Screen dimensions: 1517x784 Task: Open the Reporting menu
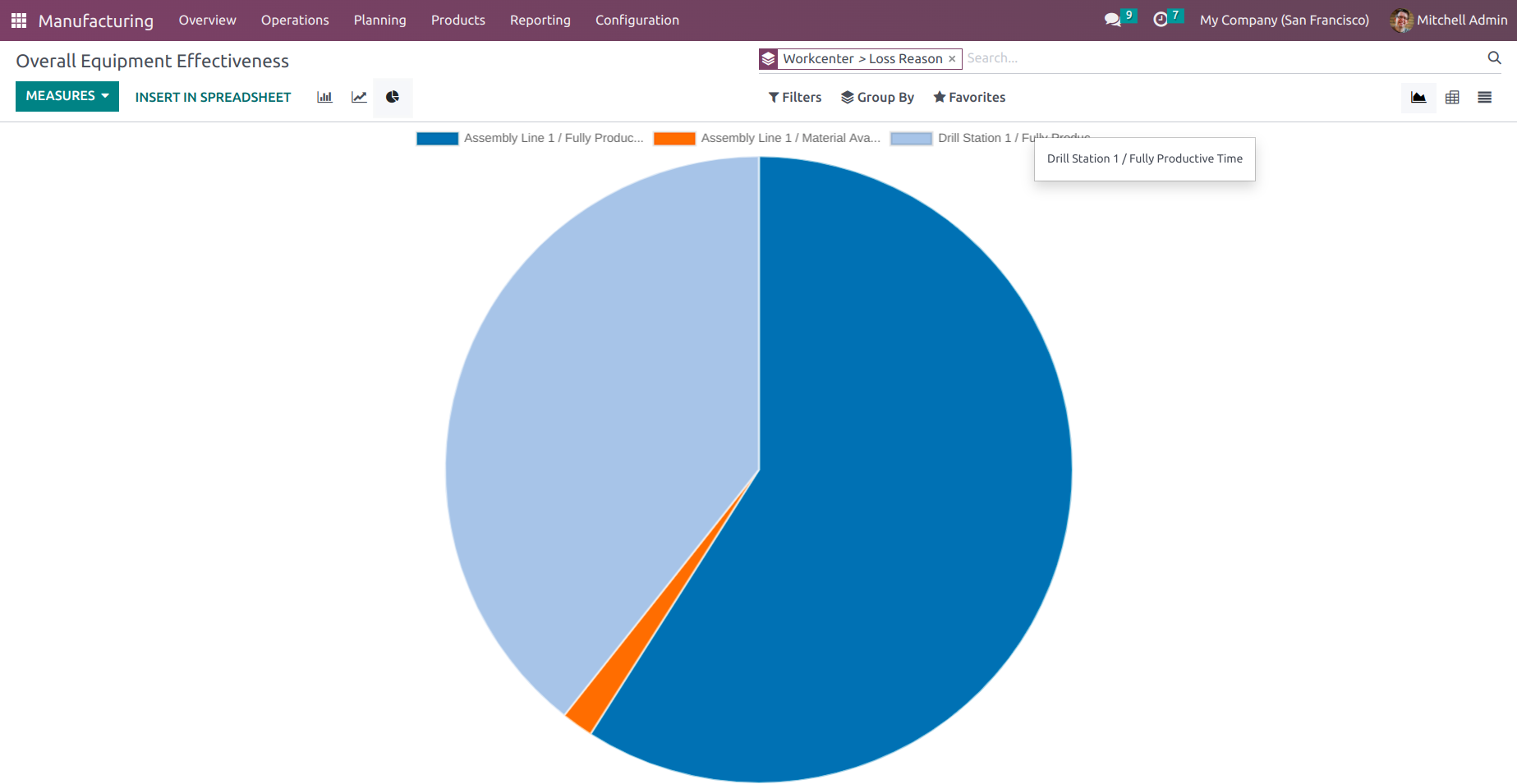click(540, 20)
